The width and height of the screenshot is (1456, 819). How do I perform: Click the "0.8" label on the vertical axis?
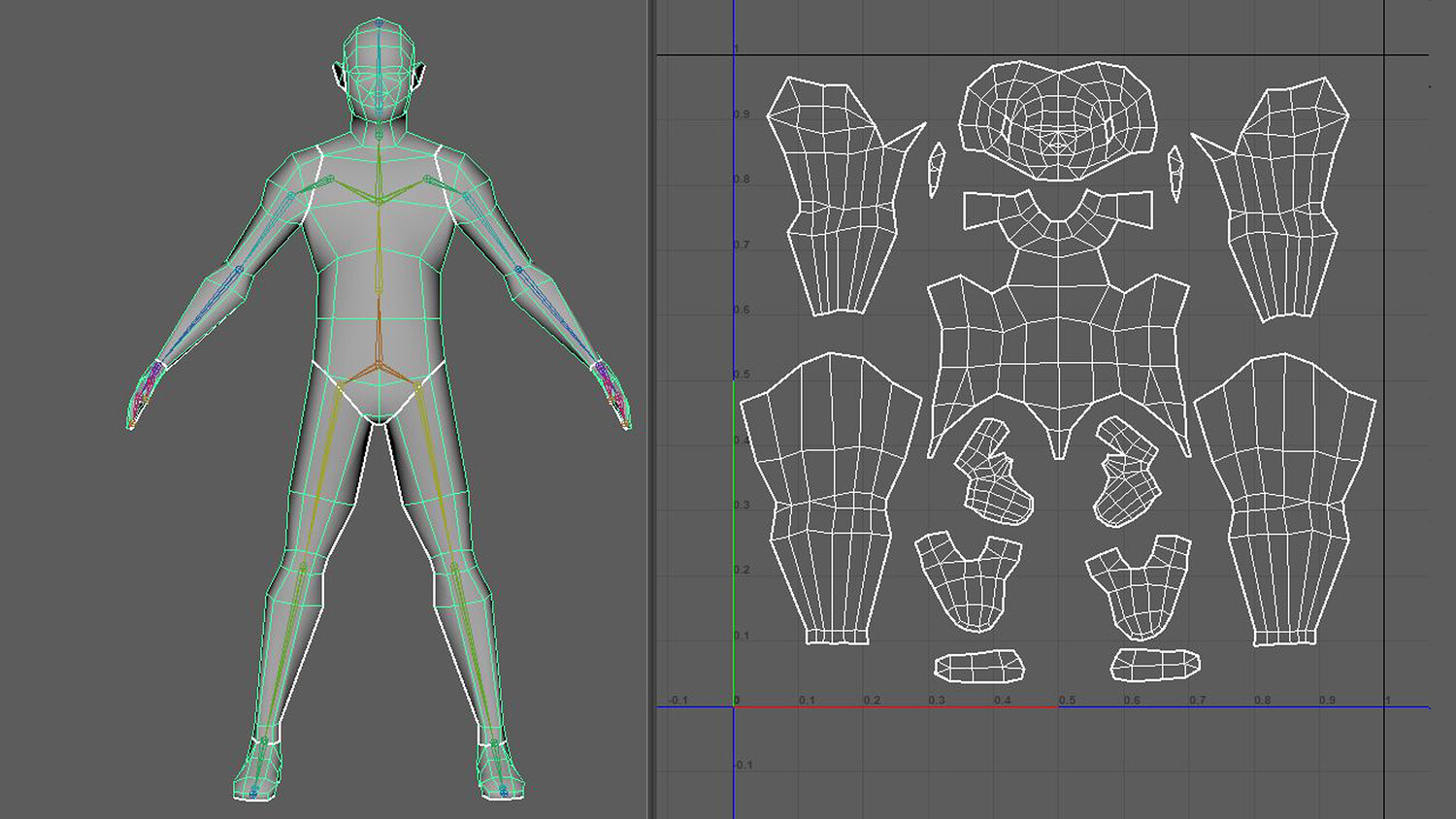[x=742, y=180]
